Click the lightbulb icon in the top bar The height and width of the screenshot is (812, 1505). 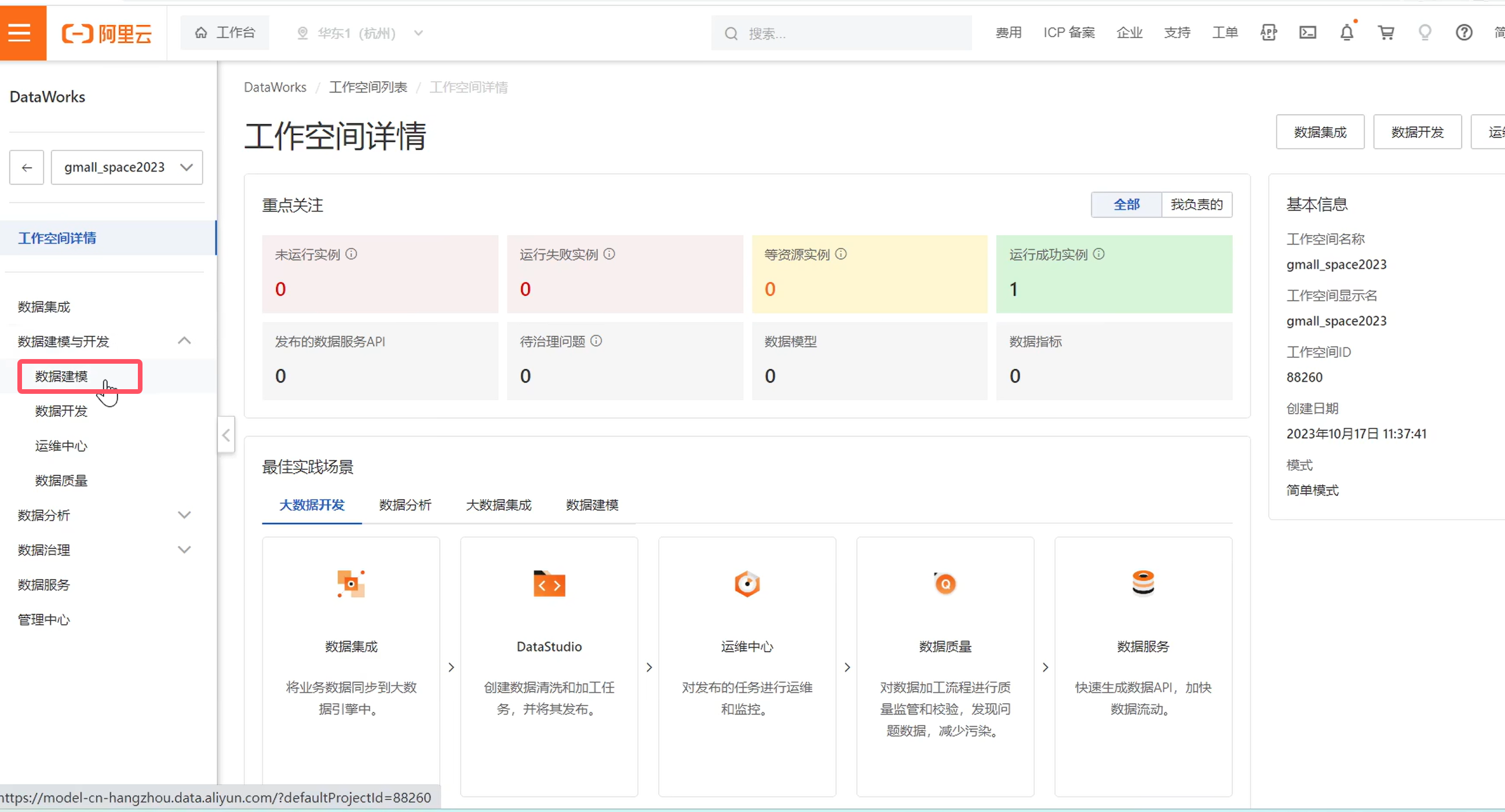[1424, 32]
